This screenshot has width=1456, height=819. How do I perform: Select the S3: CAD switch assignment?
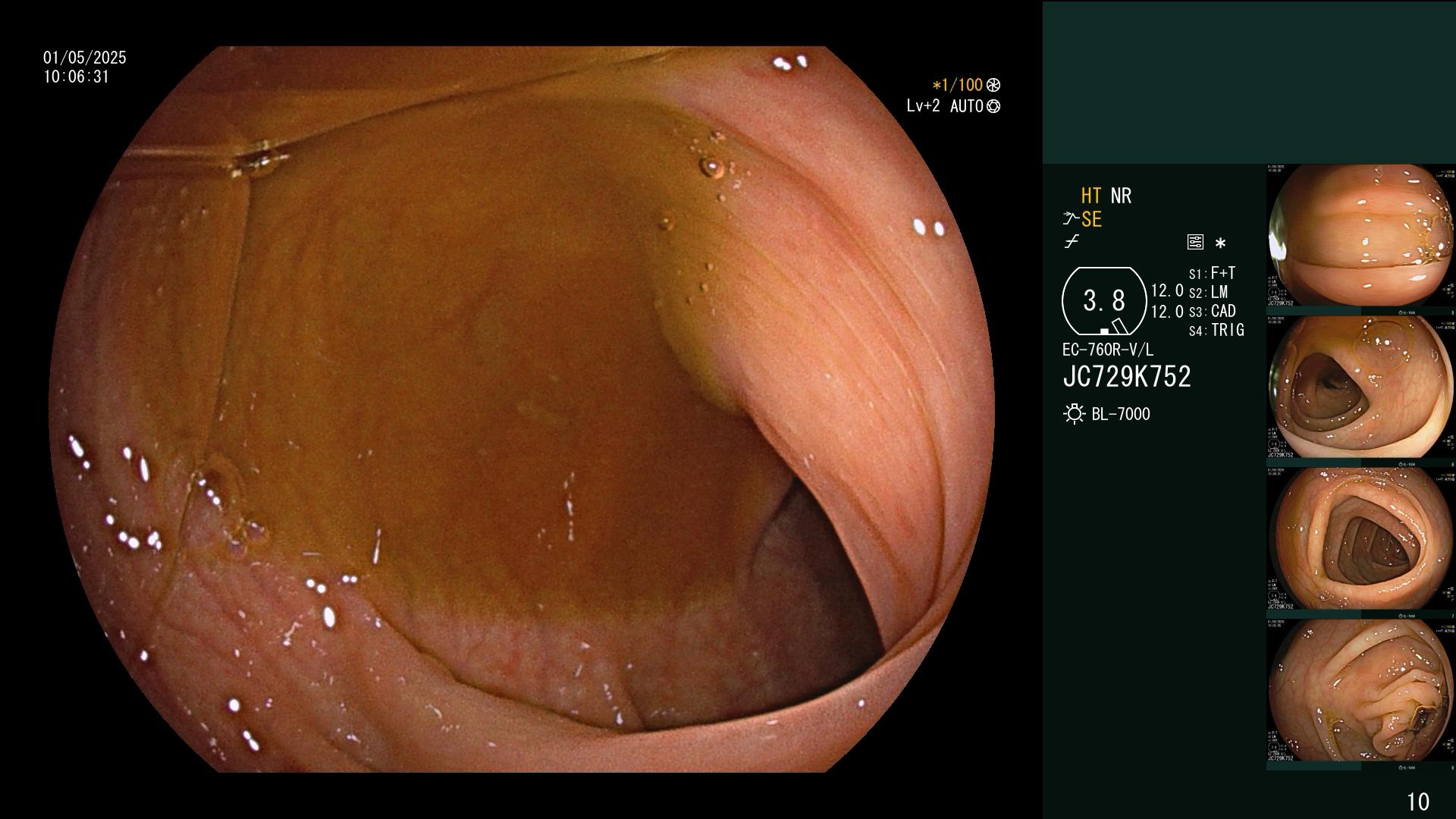click(1212, 311)
